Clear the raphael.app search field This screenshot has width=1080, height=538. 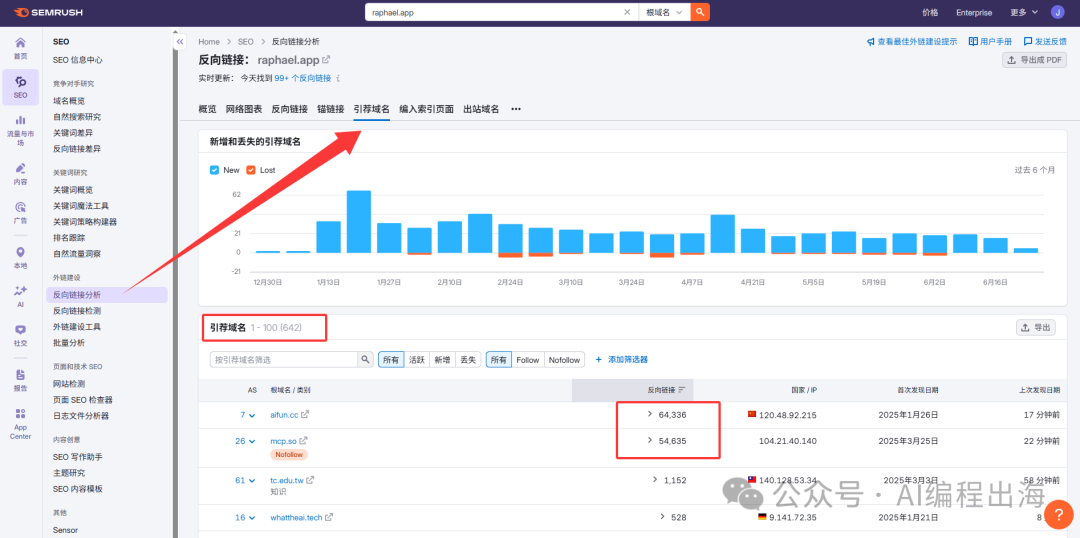(x=627, y=13)
